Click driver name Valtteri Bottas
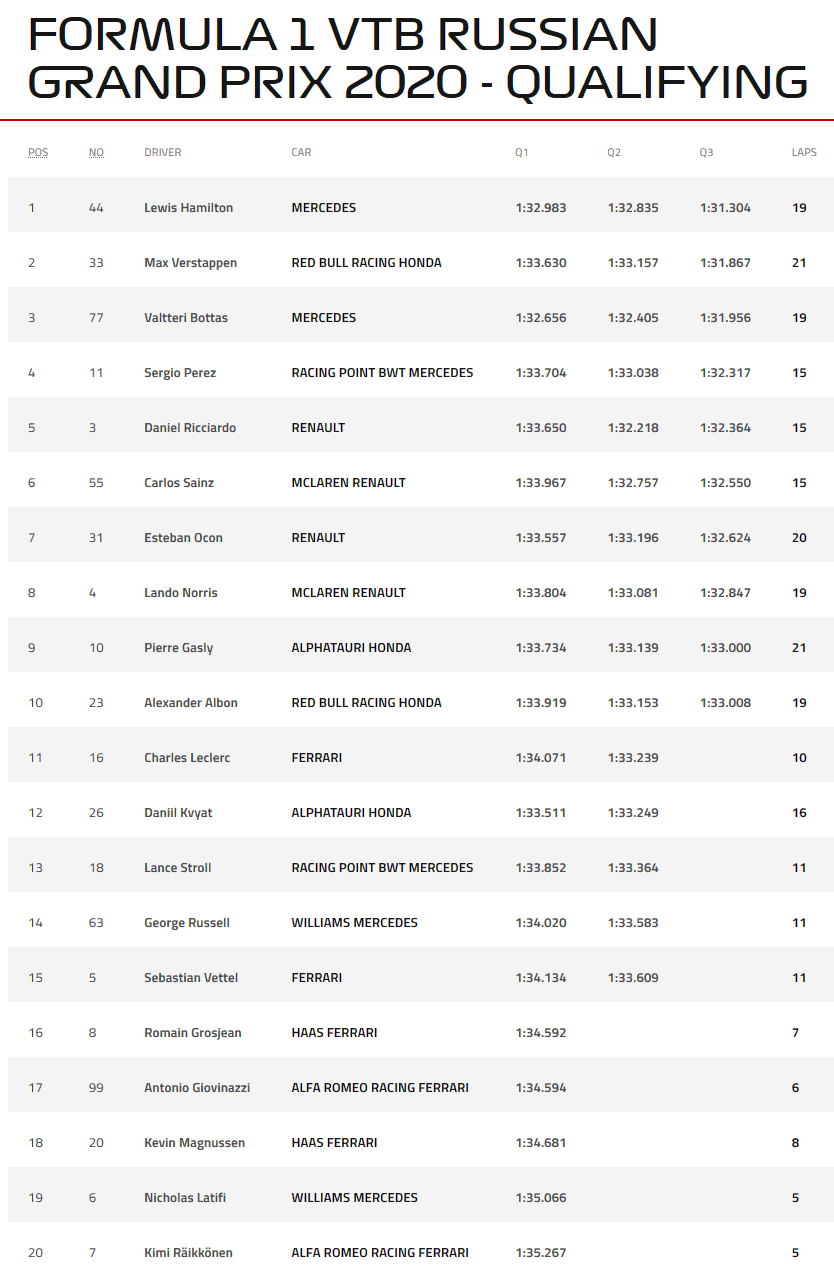 click(x=186, y=318)
